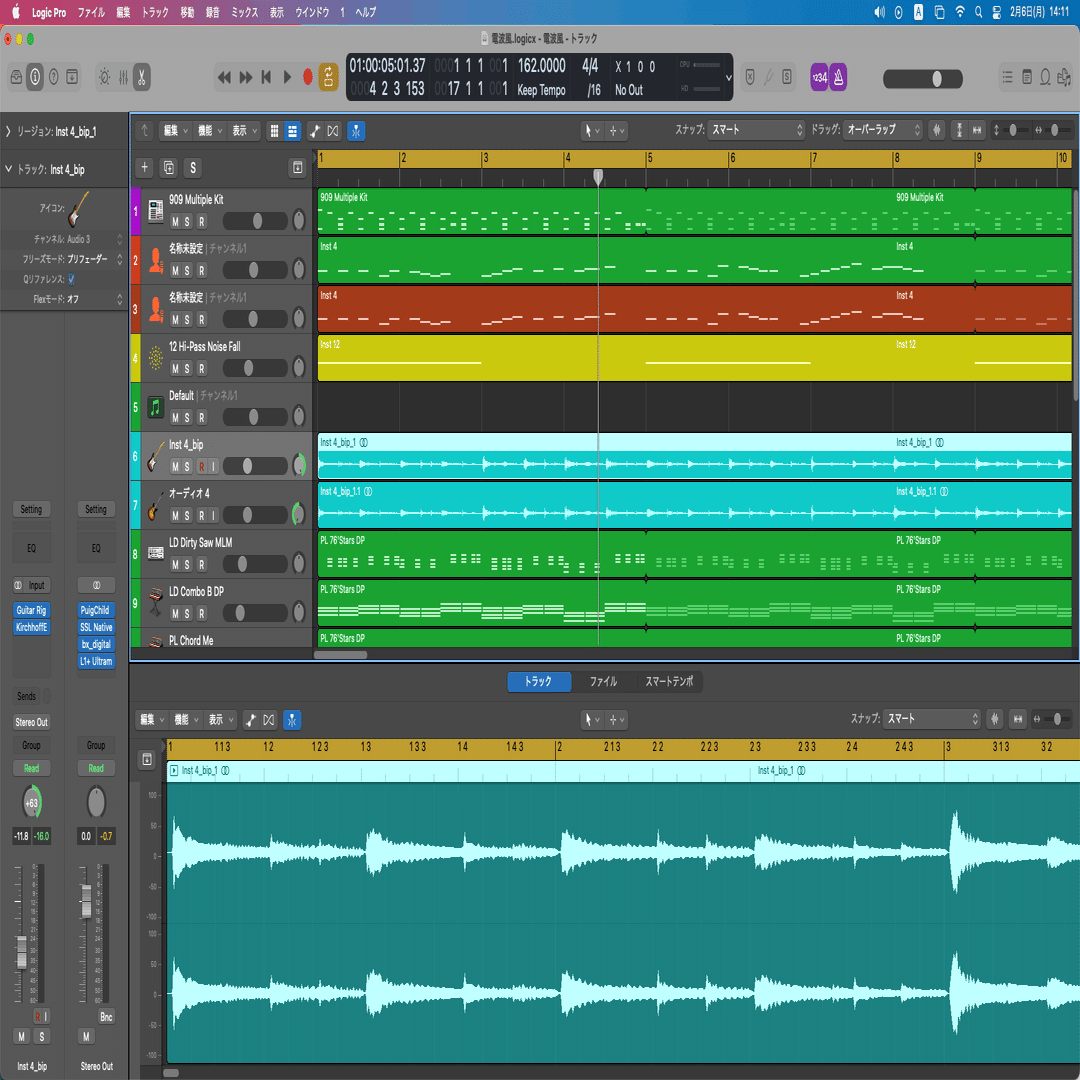Open the List Editors button

1008,77
